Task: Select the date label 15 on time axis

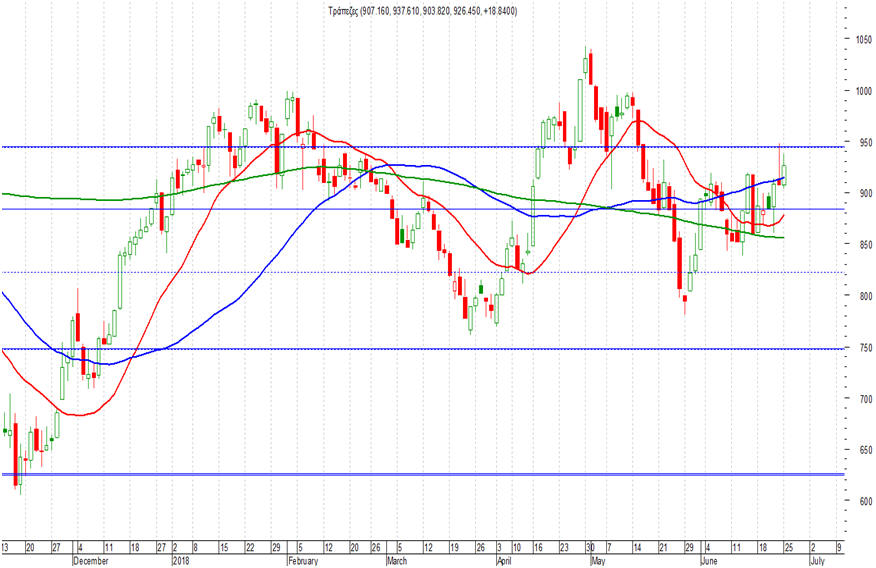Action: click(223, 547)
